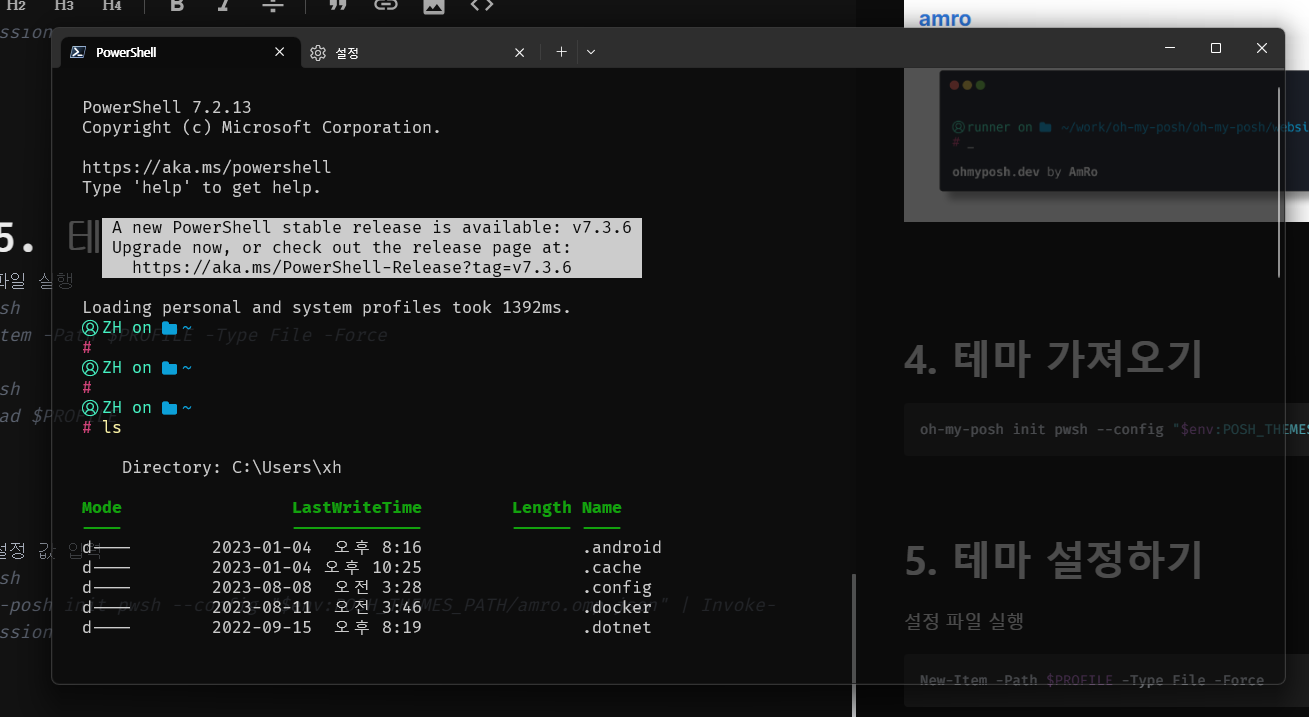
Task: Click the .dotnet directory name
Action: point(617,628)
